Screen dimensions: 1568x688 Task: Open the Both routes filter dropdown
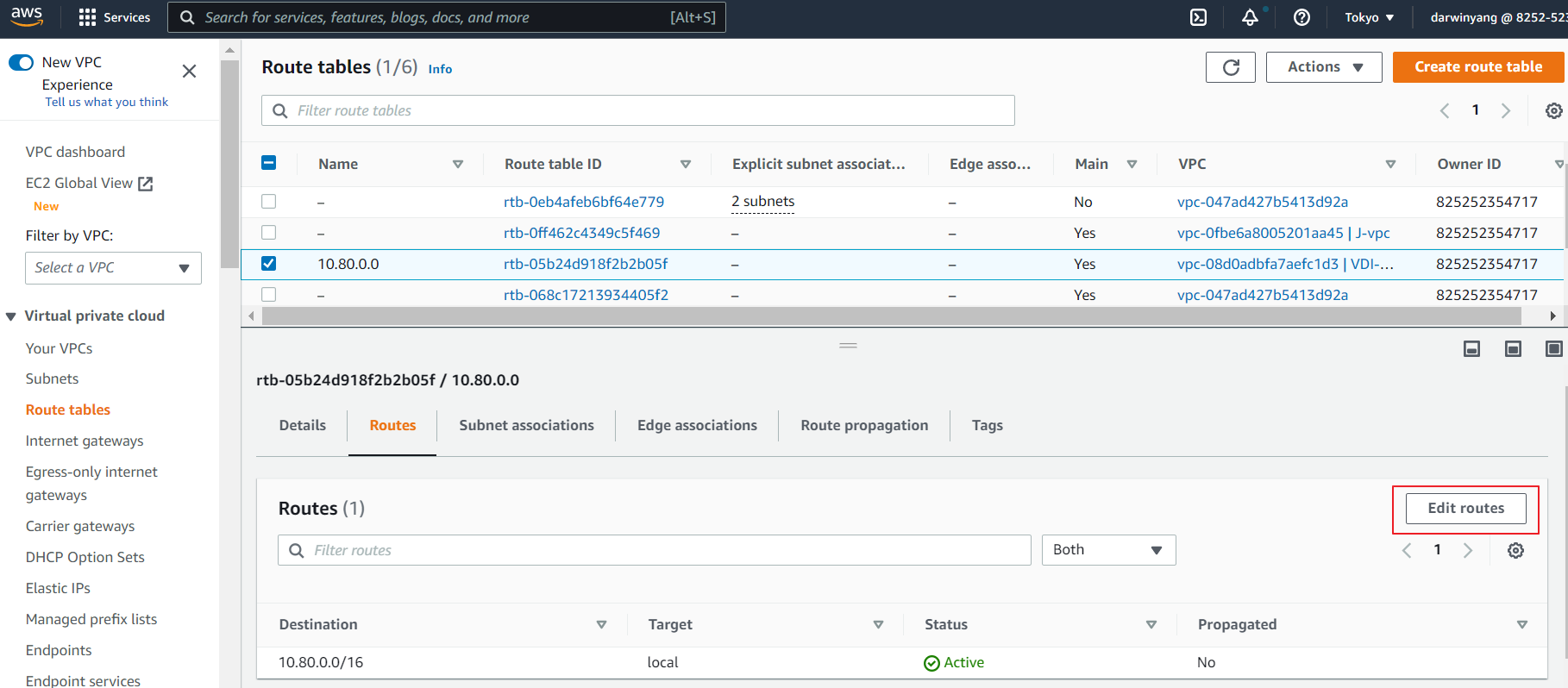(x=1108, y=550)
